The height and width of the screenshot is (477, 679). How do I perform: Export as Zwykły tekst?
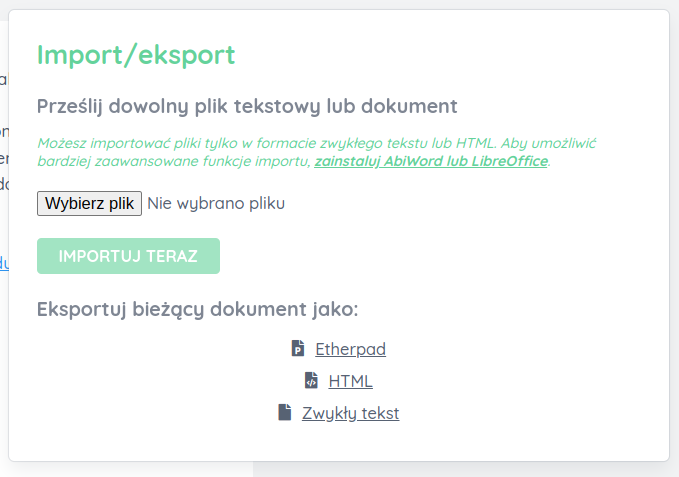[x=350, y=413]
